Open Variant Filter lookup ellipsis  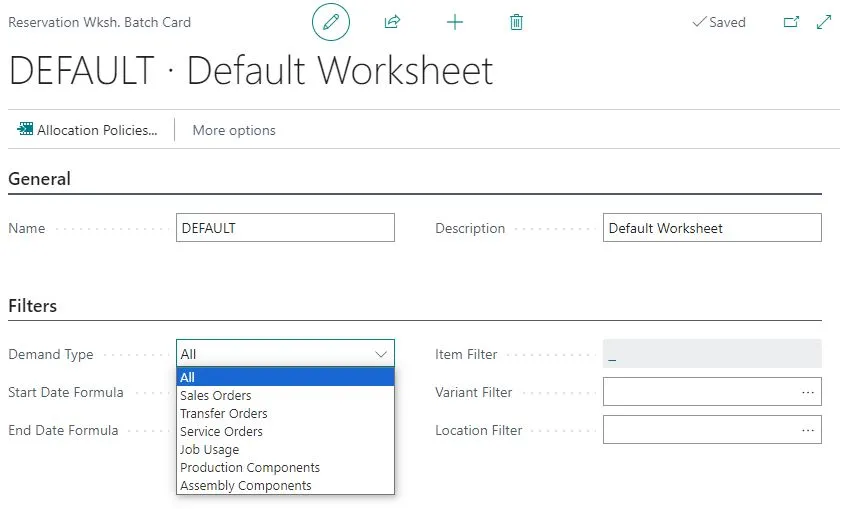(807, 392)
